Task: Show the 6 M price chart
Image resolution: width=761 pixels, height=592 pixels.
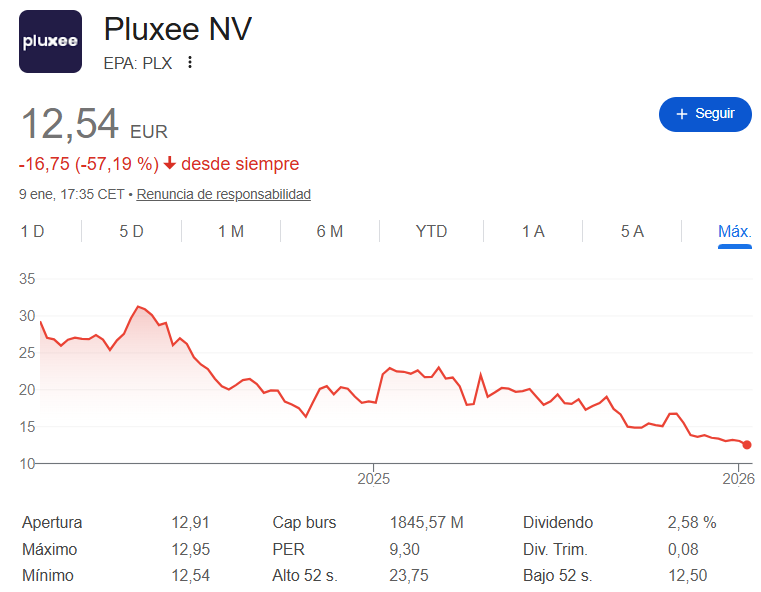Action: [x=330, y=232]
